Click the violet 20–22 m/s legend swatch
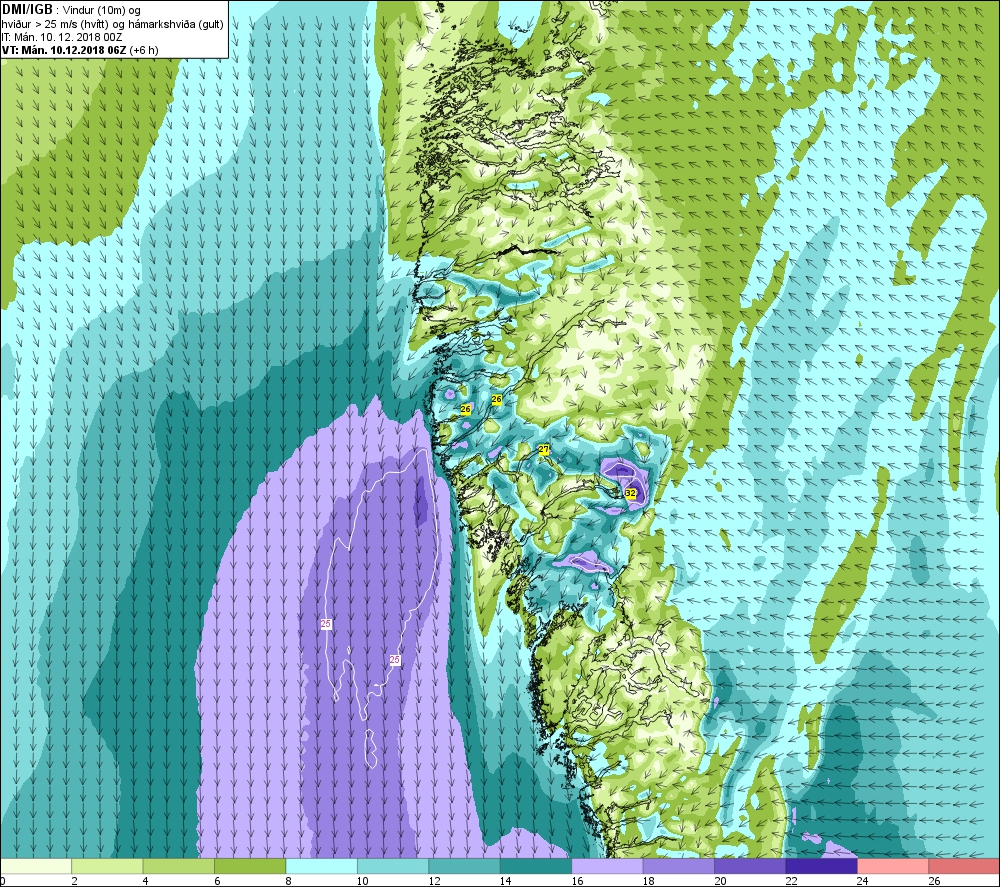 [750, 866]
